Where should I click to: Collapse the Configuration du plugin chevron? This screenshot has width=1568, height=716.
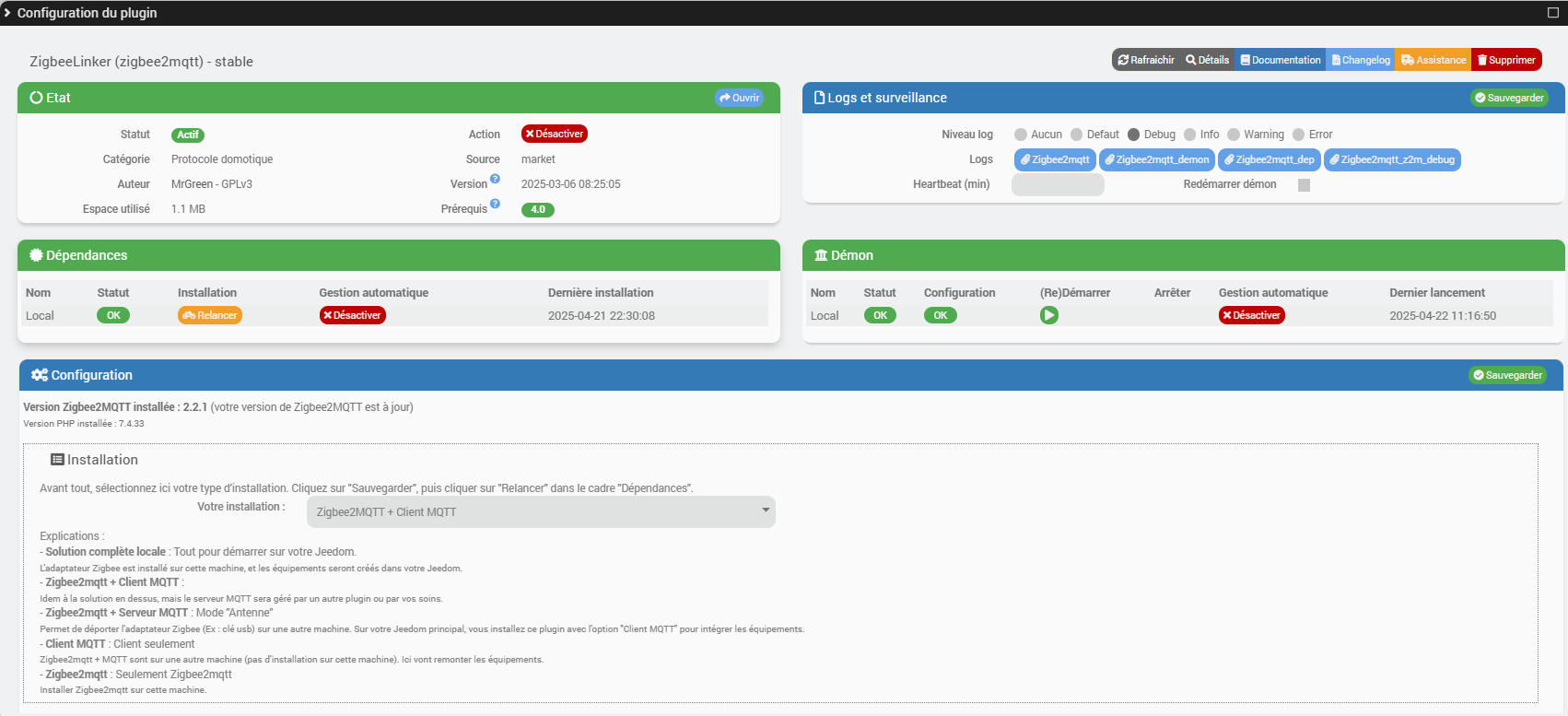click(7, 13)
